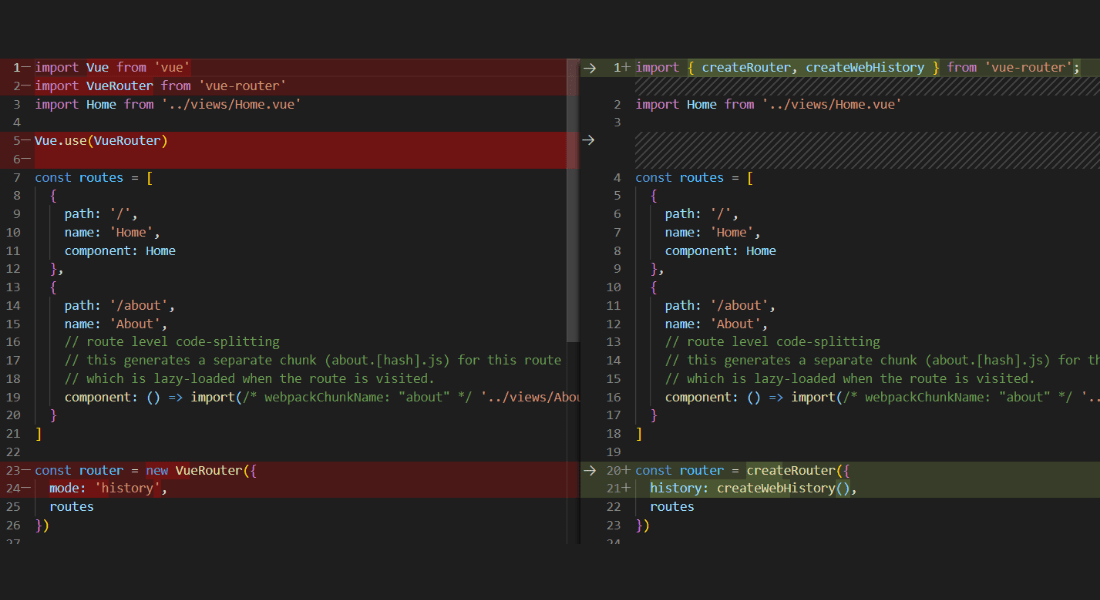Click "routes" on line 22 of right pane
This screenshot has height=600, width=1100.
672,507
